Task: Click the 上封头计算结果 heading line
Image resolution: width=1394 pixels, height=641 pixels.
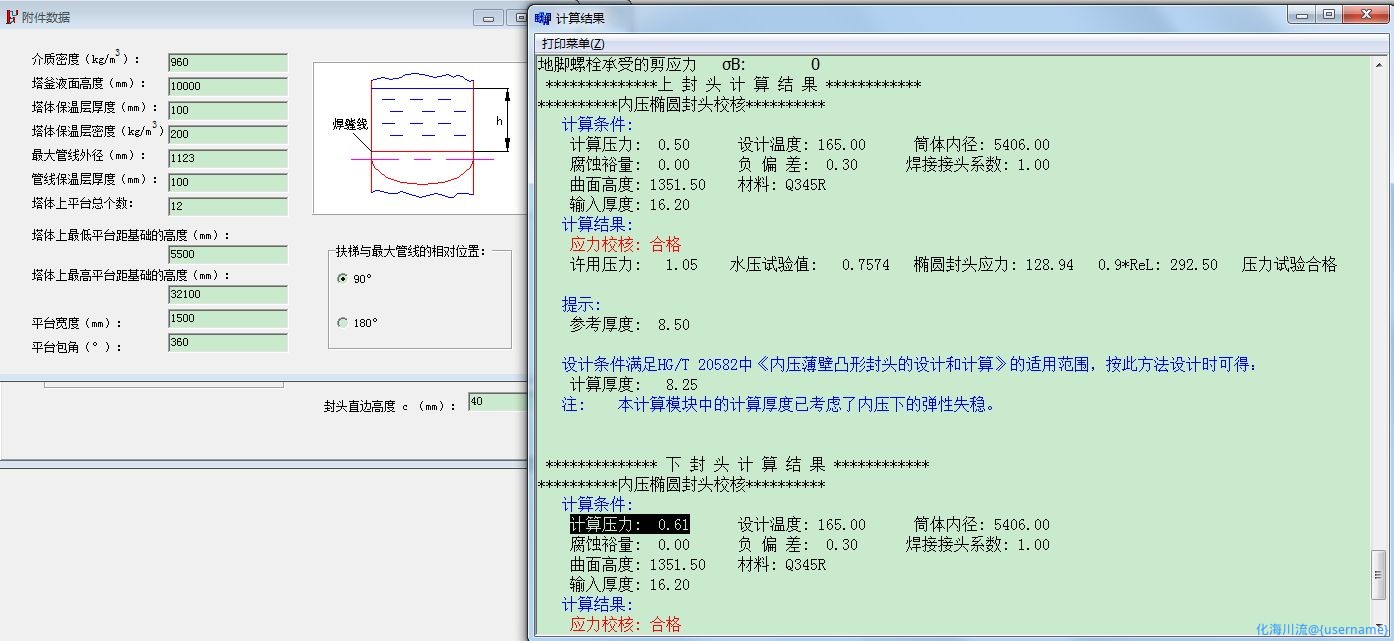Action: coord(733,85)
